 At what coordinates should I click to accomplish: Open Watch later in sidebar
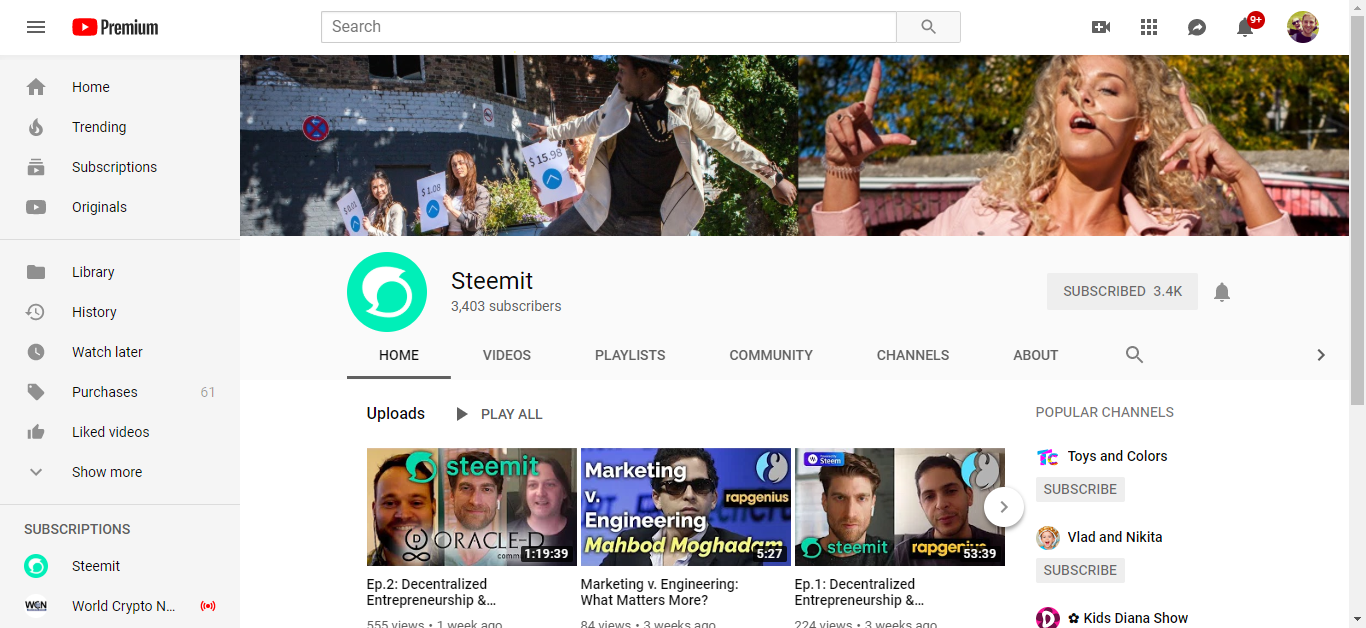[x=120, y=352]
